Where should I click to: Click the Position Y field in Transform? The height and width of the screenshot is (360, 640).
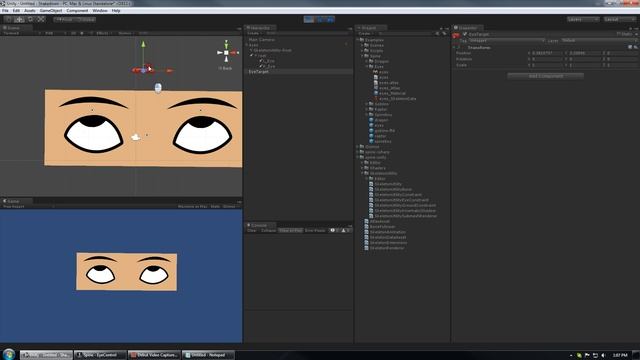pyautogui.click(x=584, y=53)
